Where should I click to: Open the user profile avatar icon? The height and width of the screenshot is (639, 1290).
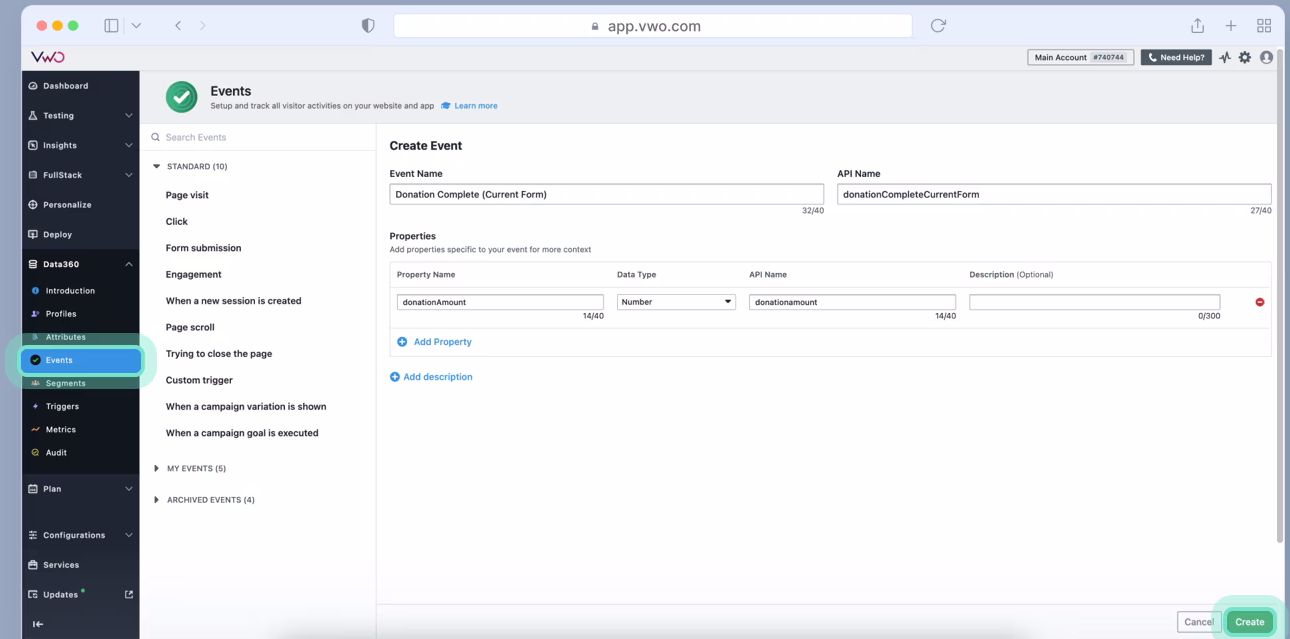[x=1266, y=57]
